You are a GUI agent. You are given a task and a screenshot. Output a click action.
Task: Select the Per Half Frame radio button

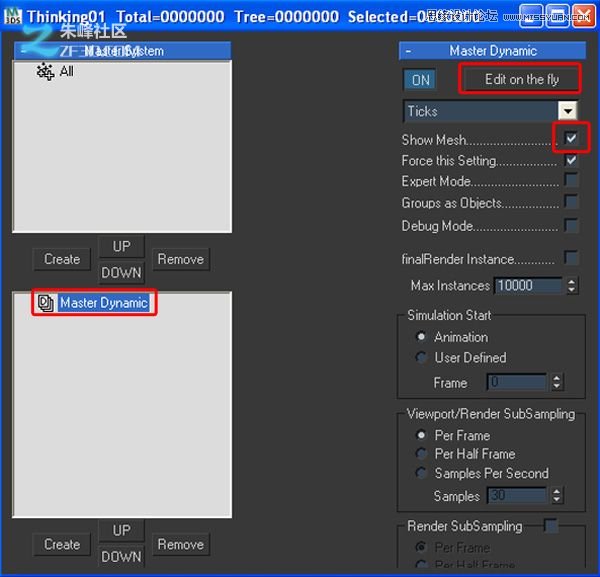click(421, 454)
